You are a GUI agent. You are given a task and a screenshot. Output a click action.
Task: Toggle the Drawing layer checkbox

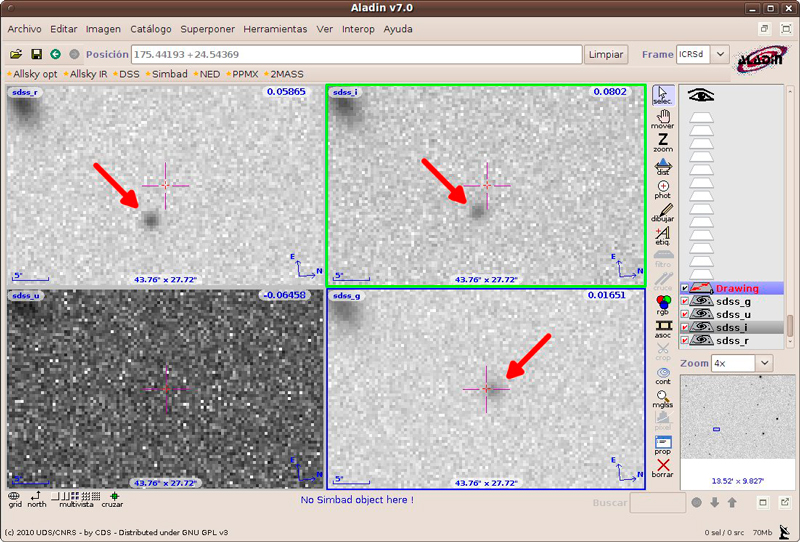(x=685, y=288)
